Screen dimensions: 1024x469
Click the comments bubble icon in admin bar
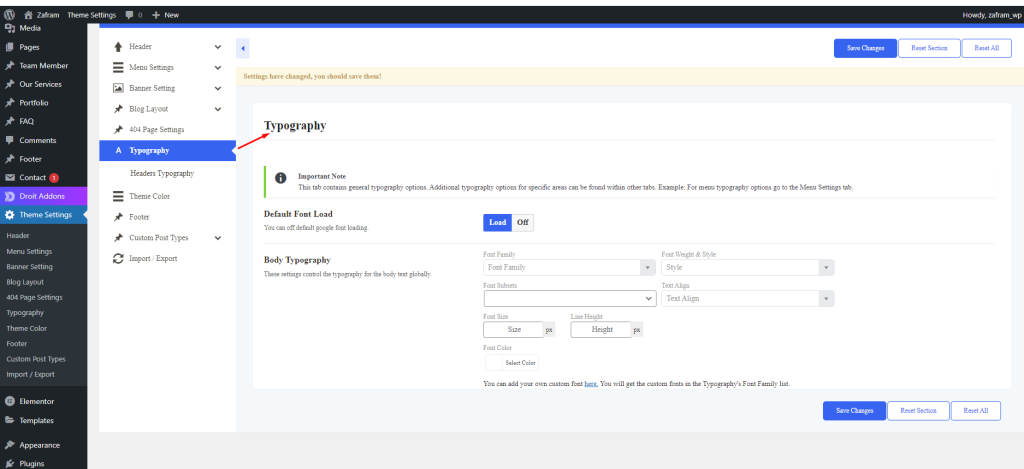pyautogui.click(x=130, y=15)
